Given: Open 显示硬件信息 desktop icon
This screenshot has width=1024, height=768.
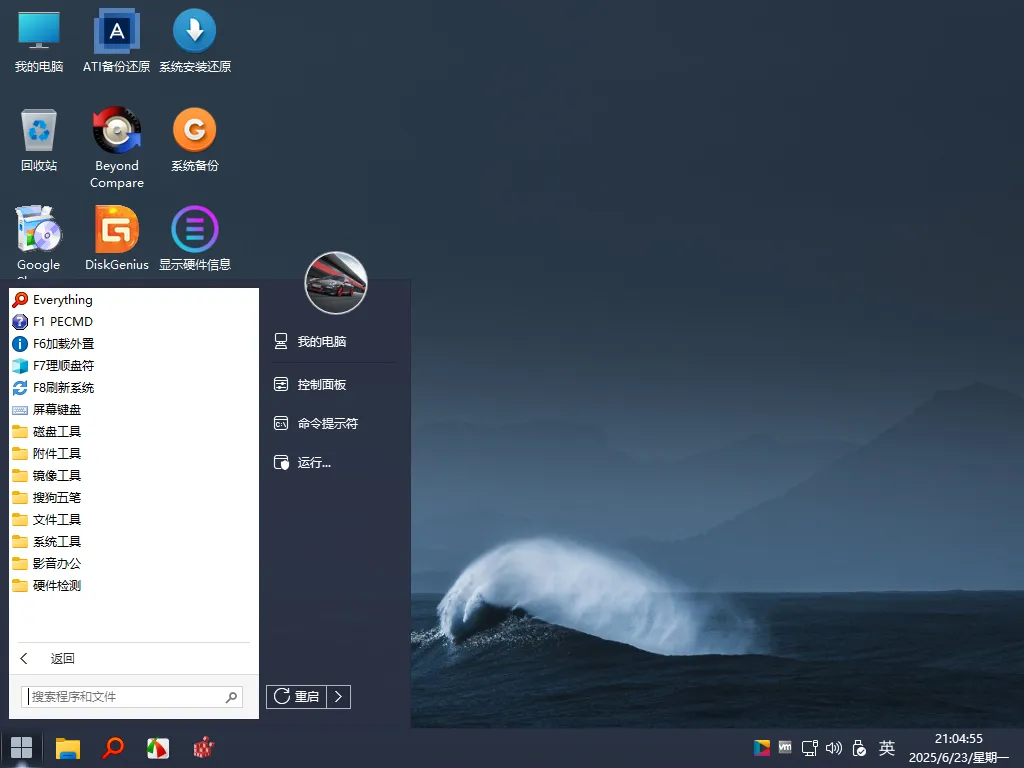Looking at the screenshot, I should [x=194, y=230].
